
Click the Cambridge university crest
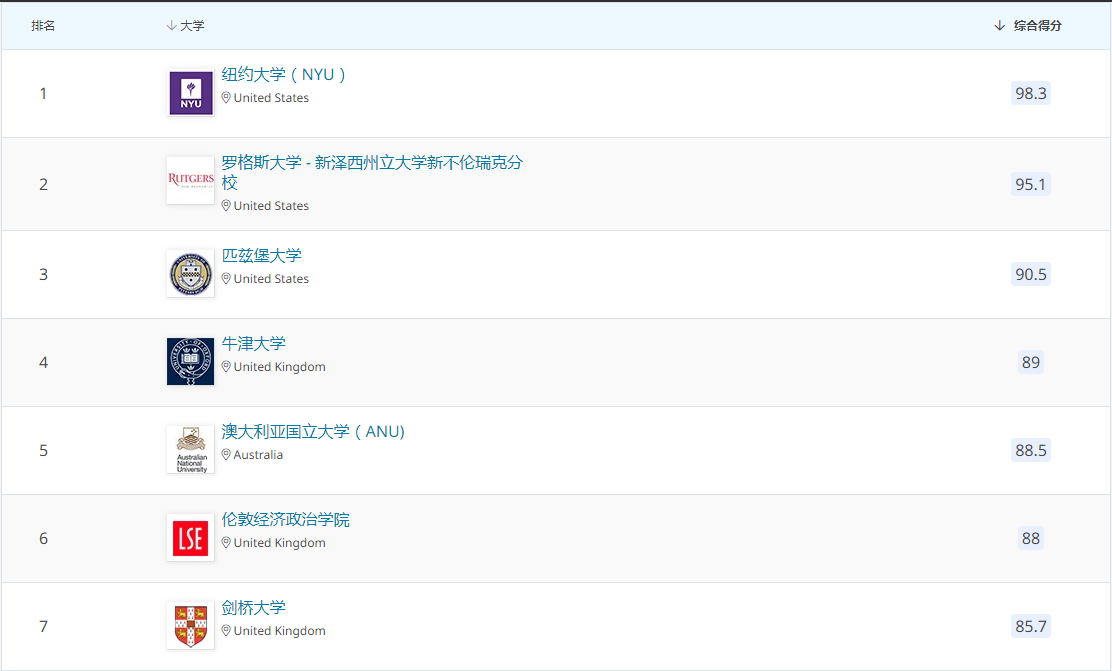pyautogui.click(x=190, y=624)
